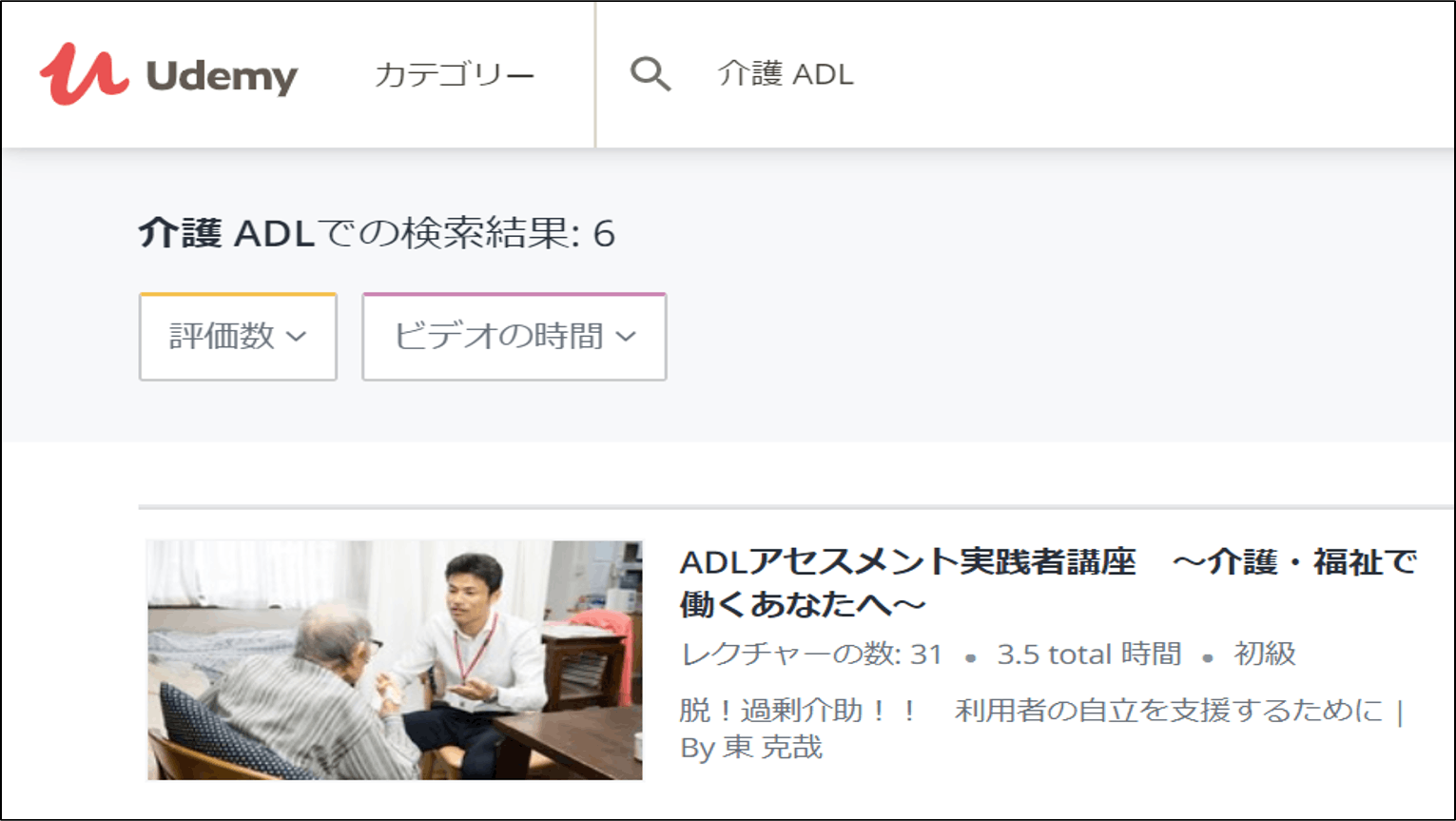Click the Udemy logo
Viewport: 1456px width, 821px height.
pyautogui.click(x=168, y=74)
